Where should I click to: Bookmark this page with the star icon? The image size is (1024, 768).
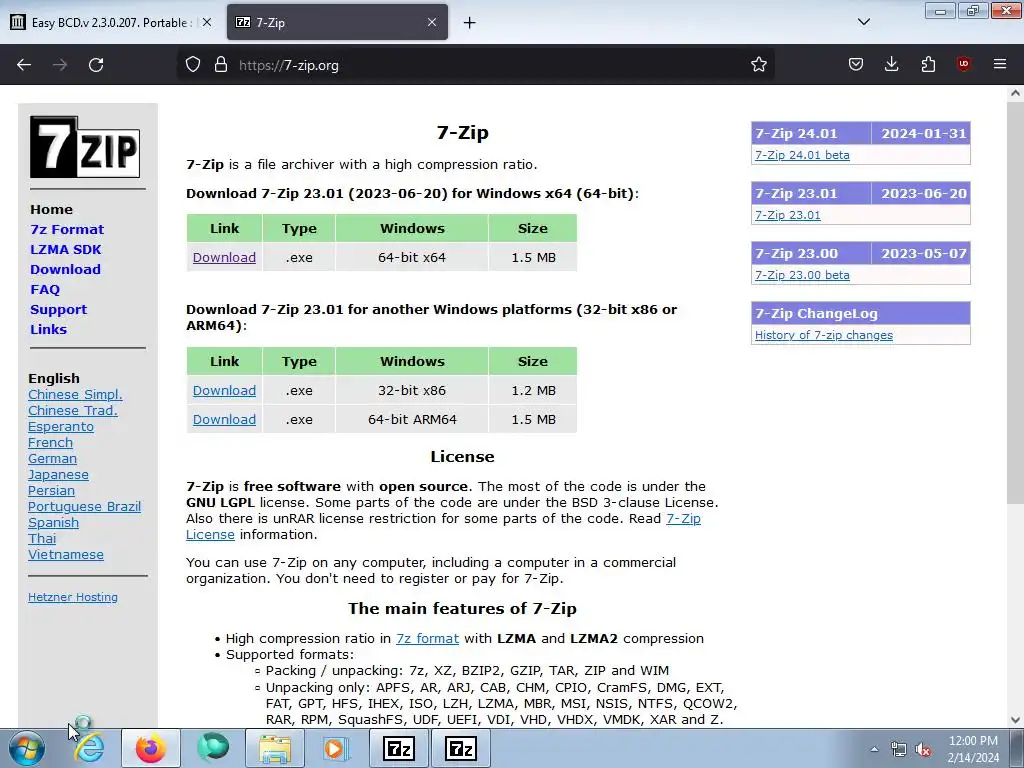758,65
